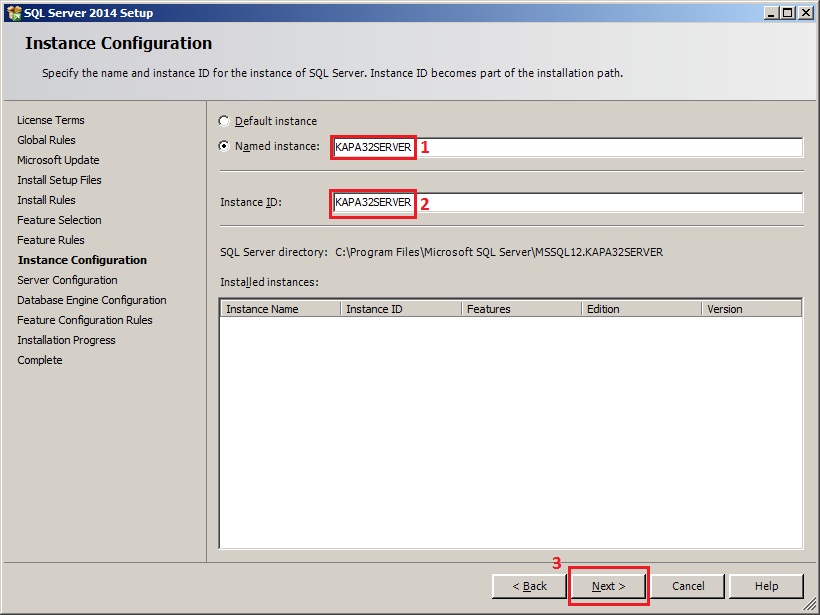Click the Back button
Screen dimensions: 820x615
click(x=529, y=586)
